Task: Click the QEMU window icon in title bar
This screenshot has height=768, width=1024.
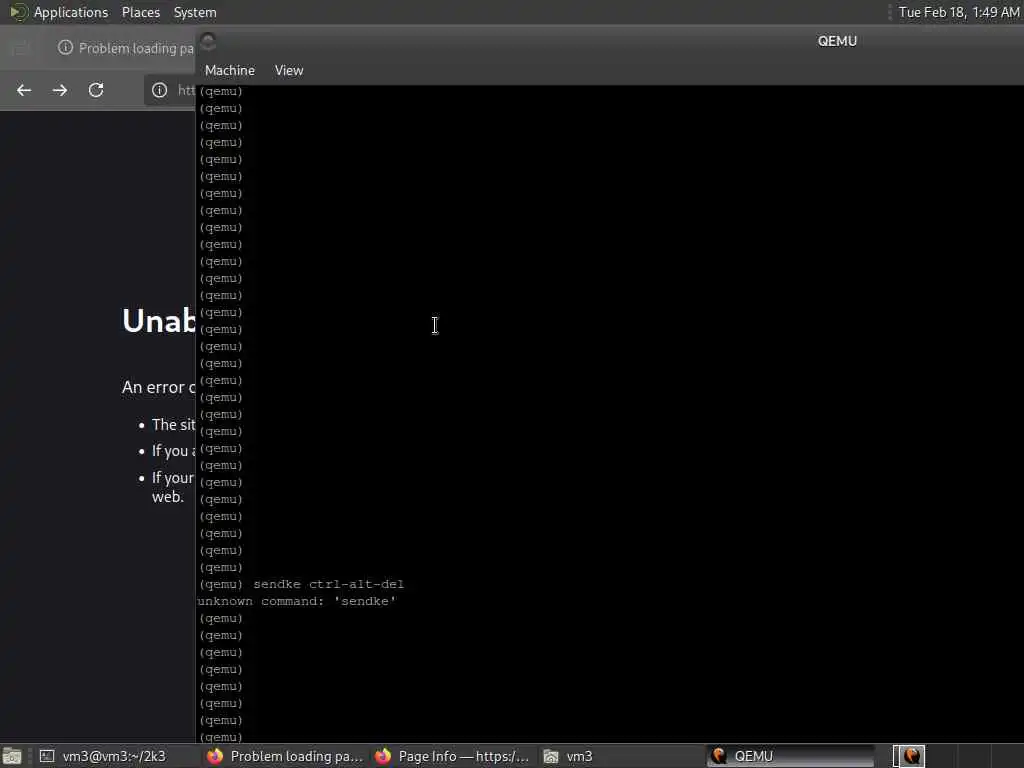Action: point(208,42)
